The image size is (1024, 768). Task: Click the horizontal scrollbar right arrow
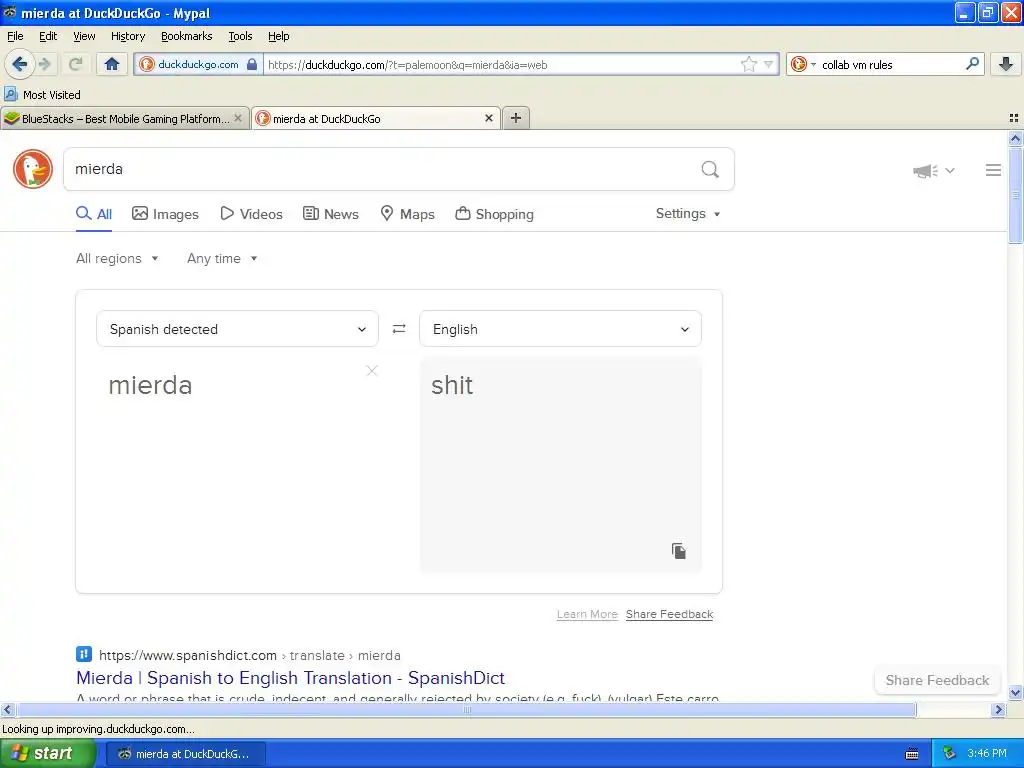click(x=998, y=709)
